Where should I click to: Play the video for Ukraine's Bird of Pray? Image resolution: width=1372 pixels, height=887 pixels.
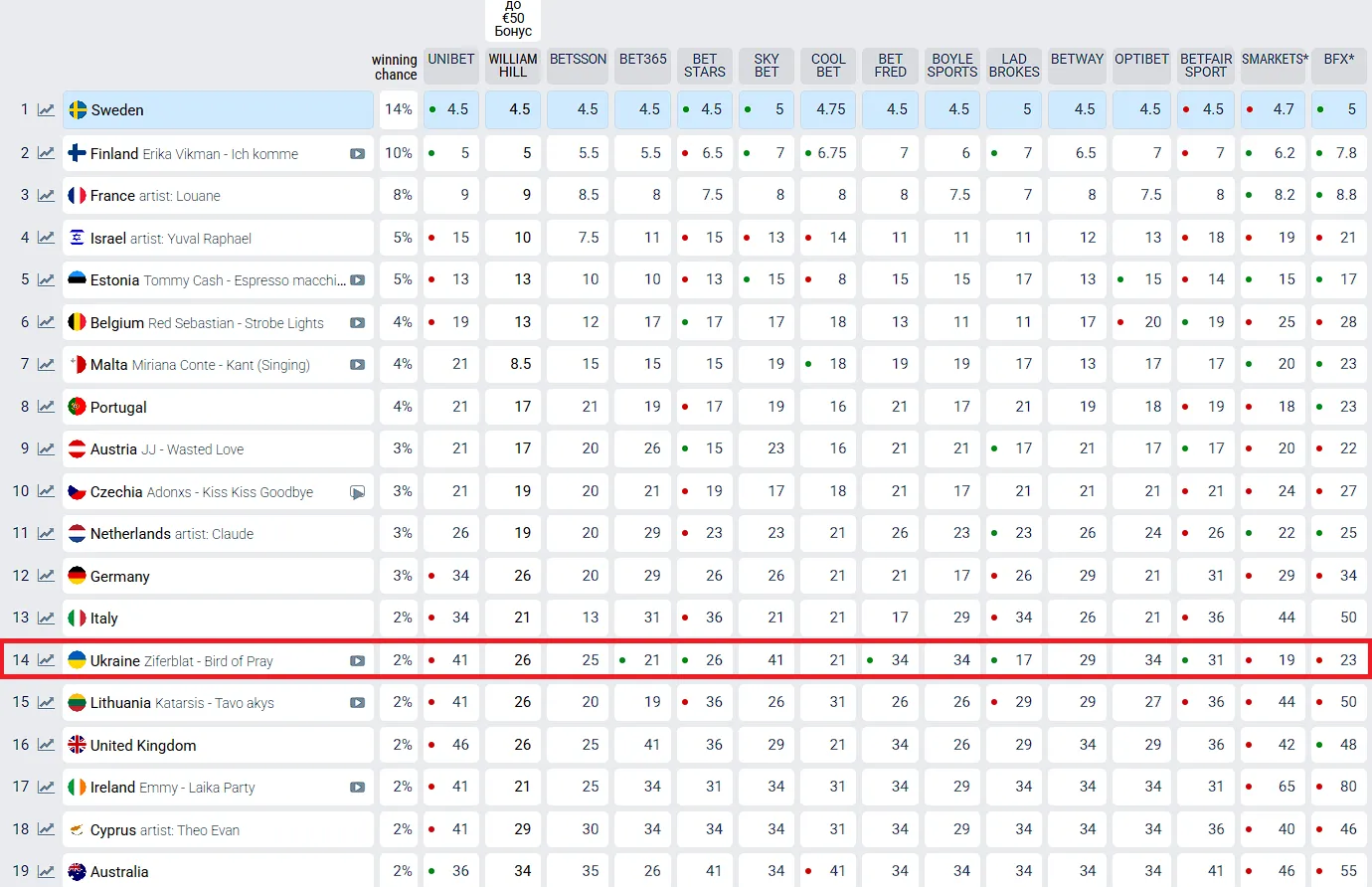[x=357, y=661]
